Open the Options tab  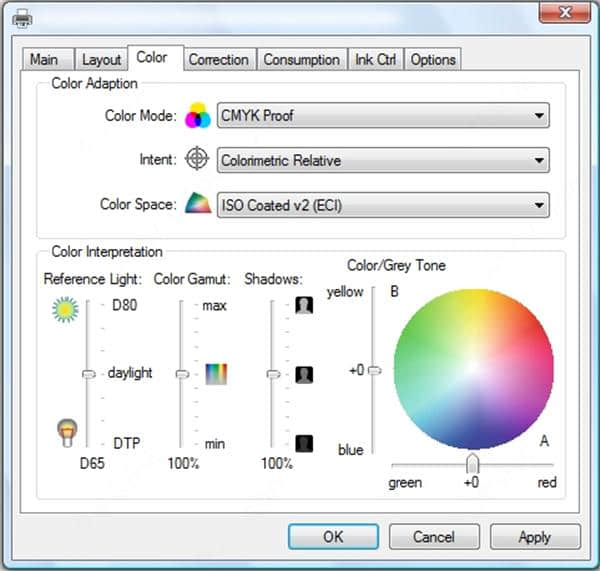[433, 60]
